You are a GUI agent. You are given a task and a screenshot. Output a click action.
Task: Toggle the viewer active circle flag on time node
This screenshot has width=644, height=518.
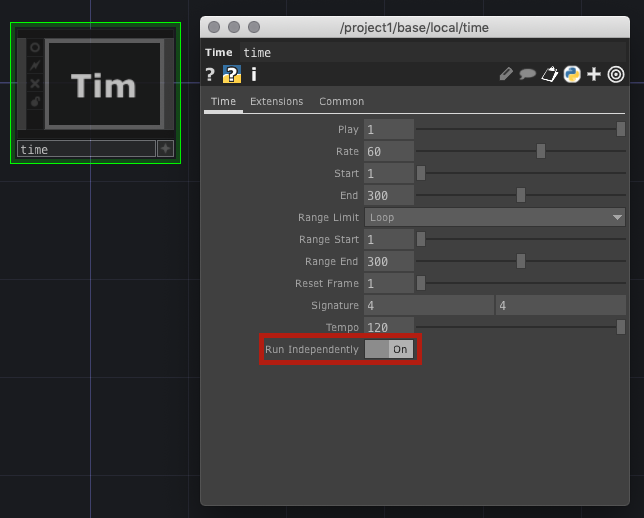click(35, 48)
